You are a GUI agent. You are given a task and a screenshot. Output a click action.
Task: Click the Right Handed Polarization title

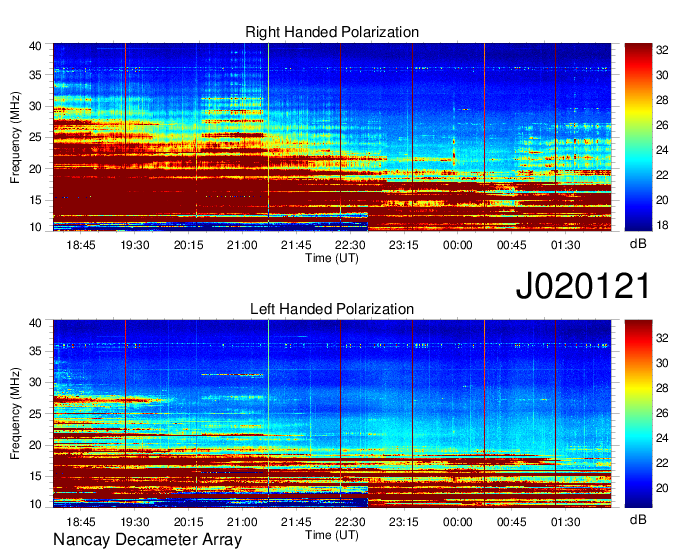click(332, 32)
